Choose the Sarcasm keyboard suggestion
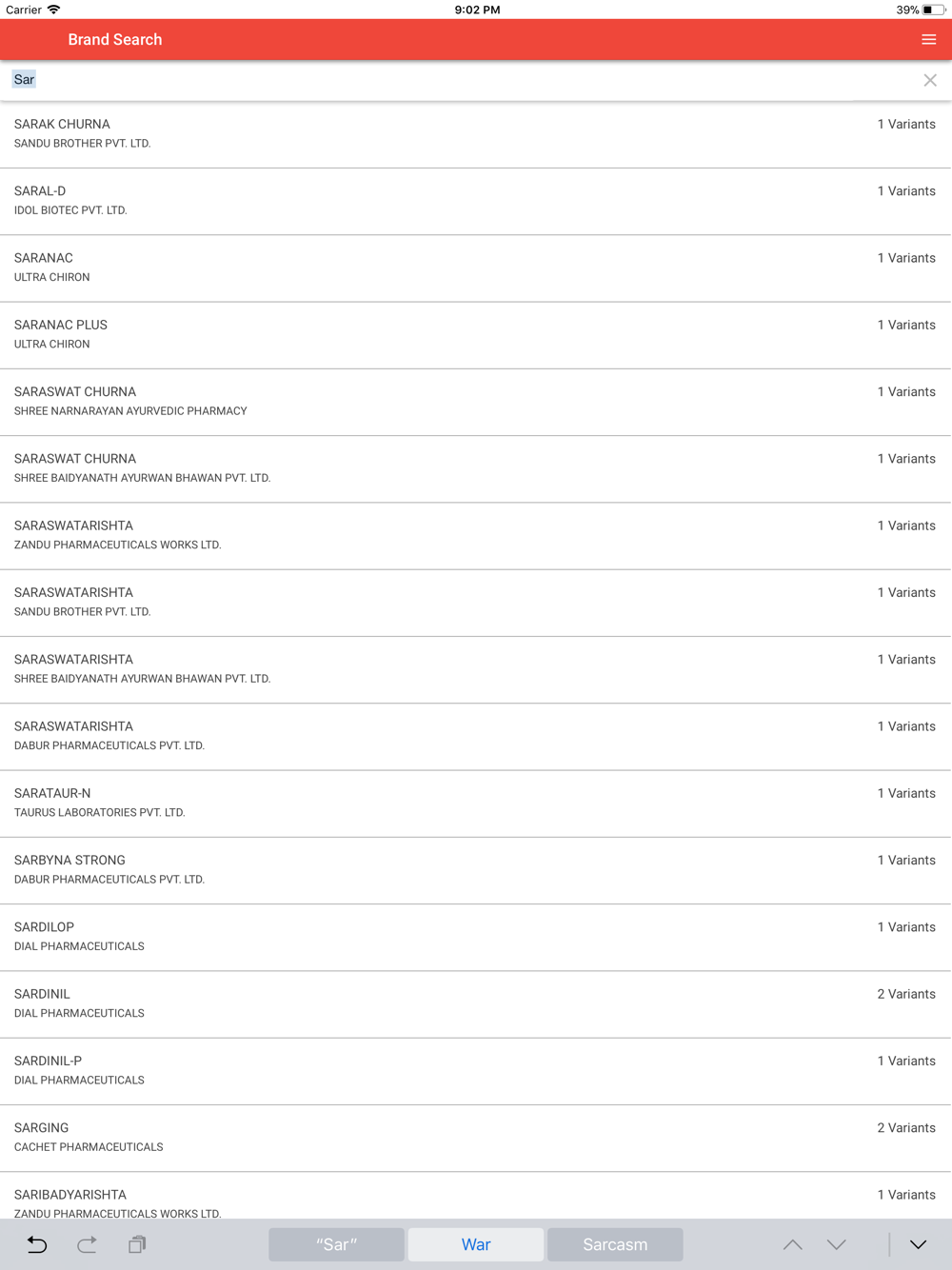The height and width of the screenshot is (1270, 952). (x=615, y=1244)
